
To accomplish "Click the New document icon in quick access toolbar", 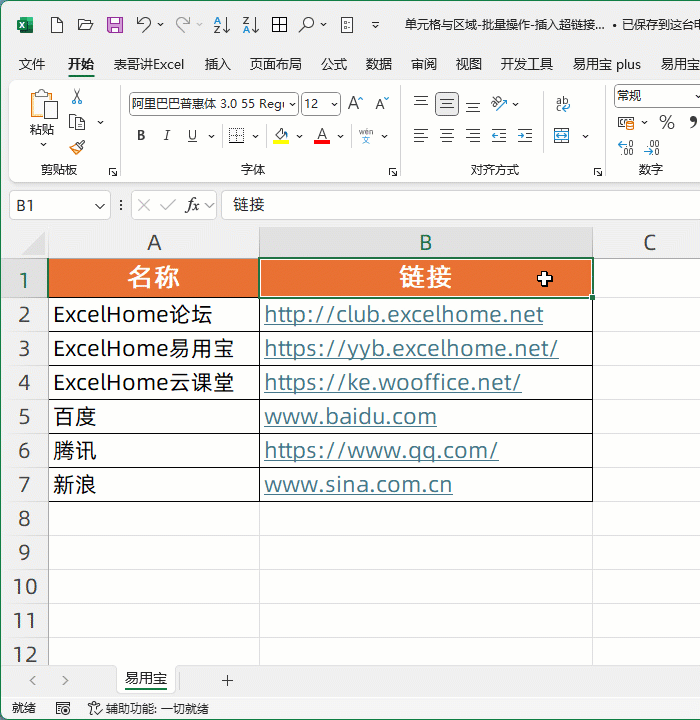I will [56, 25].
